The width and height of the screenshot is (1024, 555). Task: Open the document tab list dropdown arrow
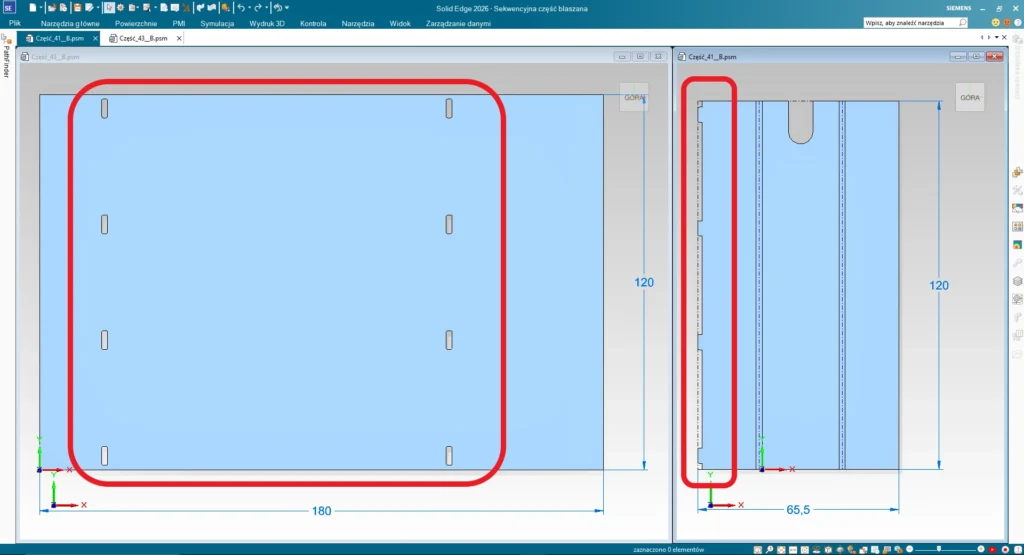click(x=996, y=37)
